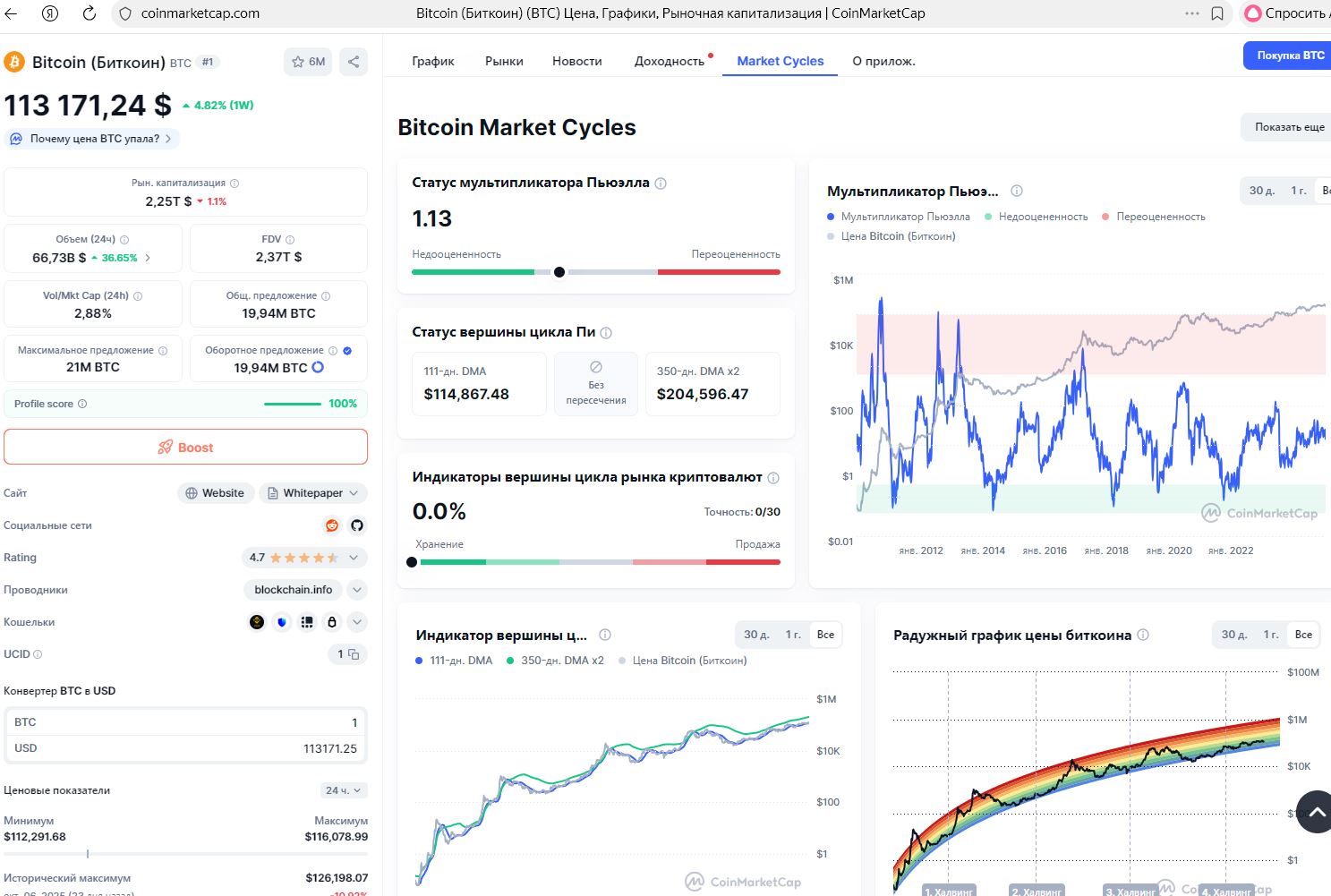The height and width of the screenshot is (896, 1331).
Task: Open the 24 ч. price range dropdown
Action: [x=344, y=790]
